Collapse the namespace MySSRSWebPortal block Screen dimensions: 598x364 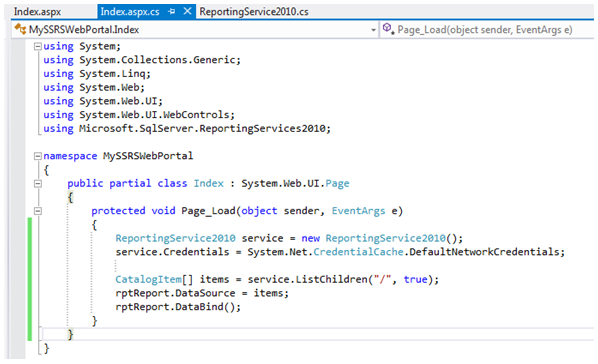click(x=38, y=156)
